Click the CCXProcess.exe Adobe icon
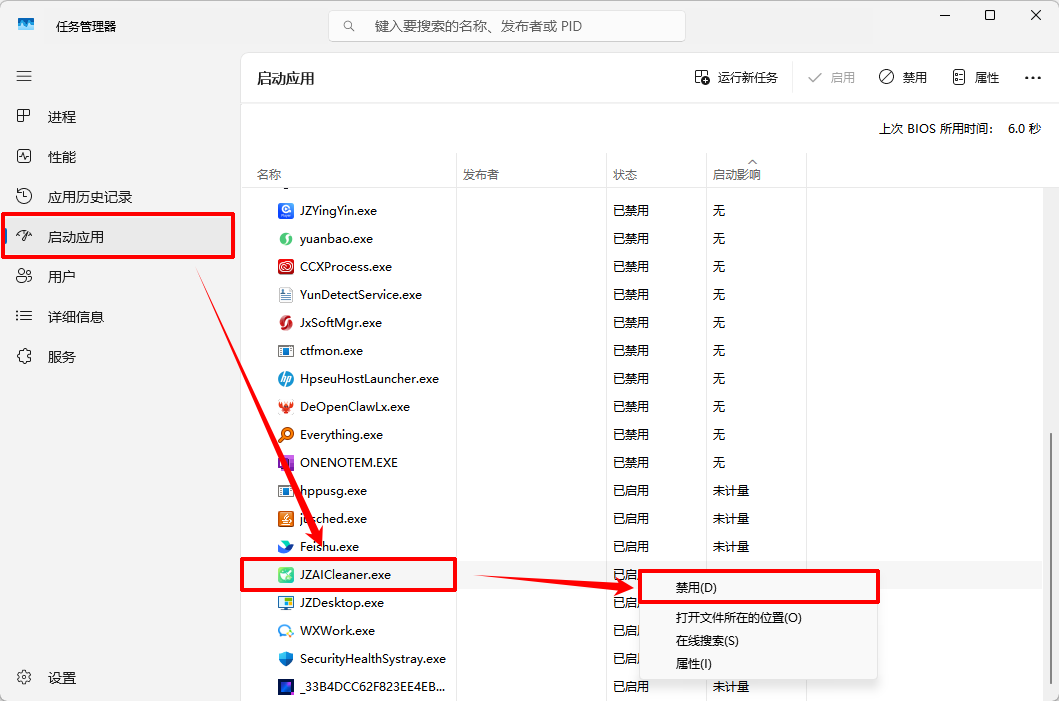Screen dimensions: 1059x701 (x=286, y=267)
